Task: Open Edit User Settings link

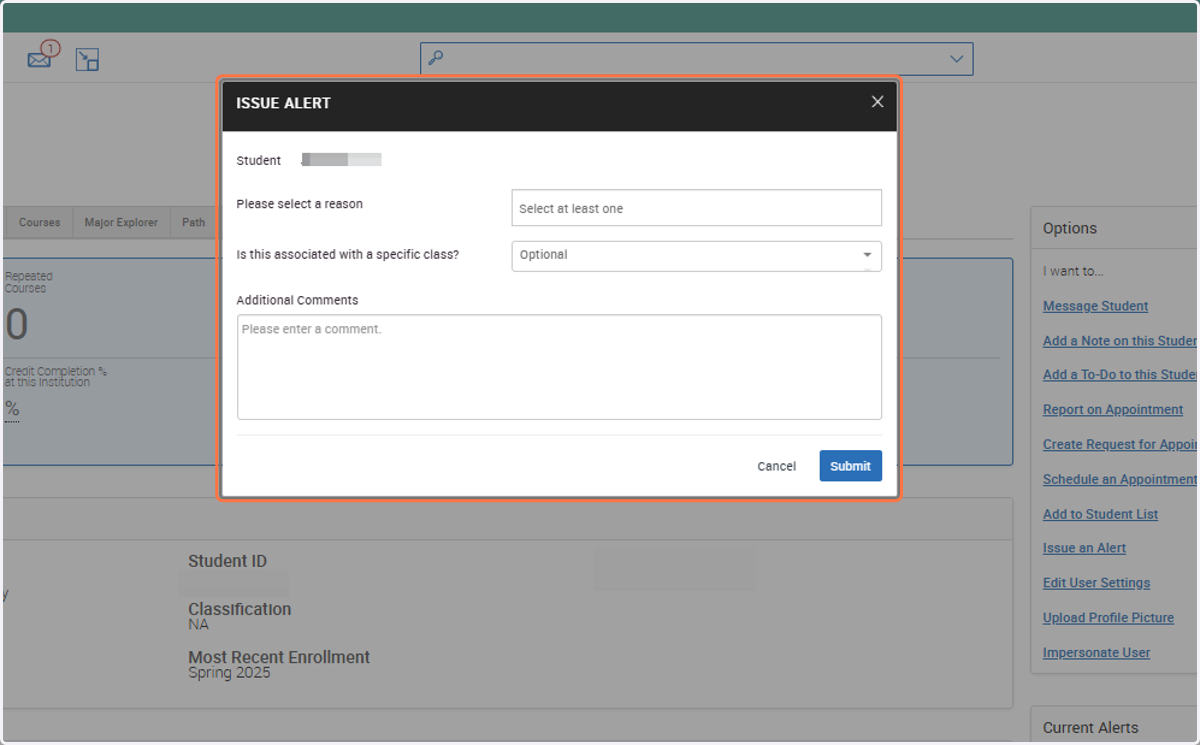Action: pyautogui.click(x=1096, y=583)
